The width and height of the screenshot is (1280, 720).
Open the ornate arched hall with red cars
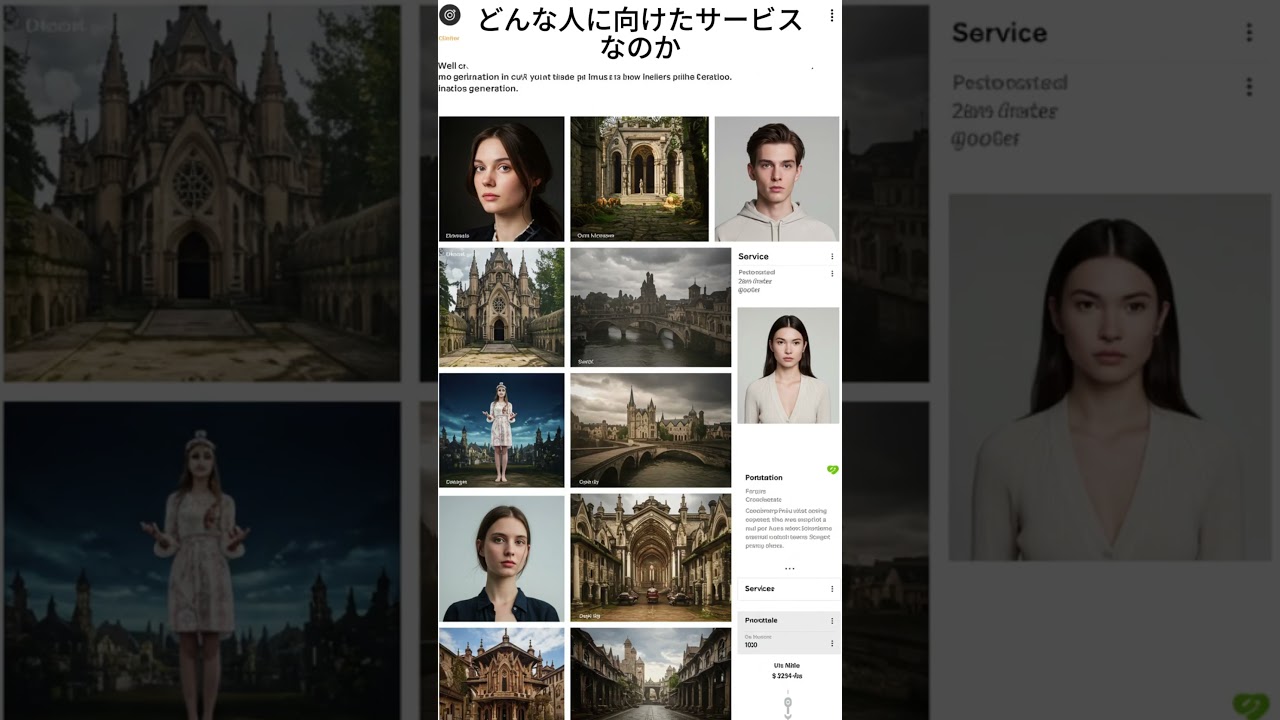point(650,557)
